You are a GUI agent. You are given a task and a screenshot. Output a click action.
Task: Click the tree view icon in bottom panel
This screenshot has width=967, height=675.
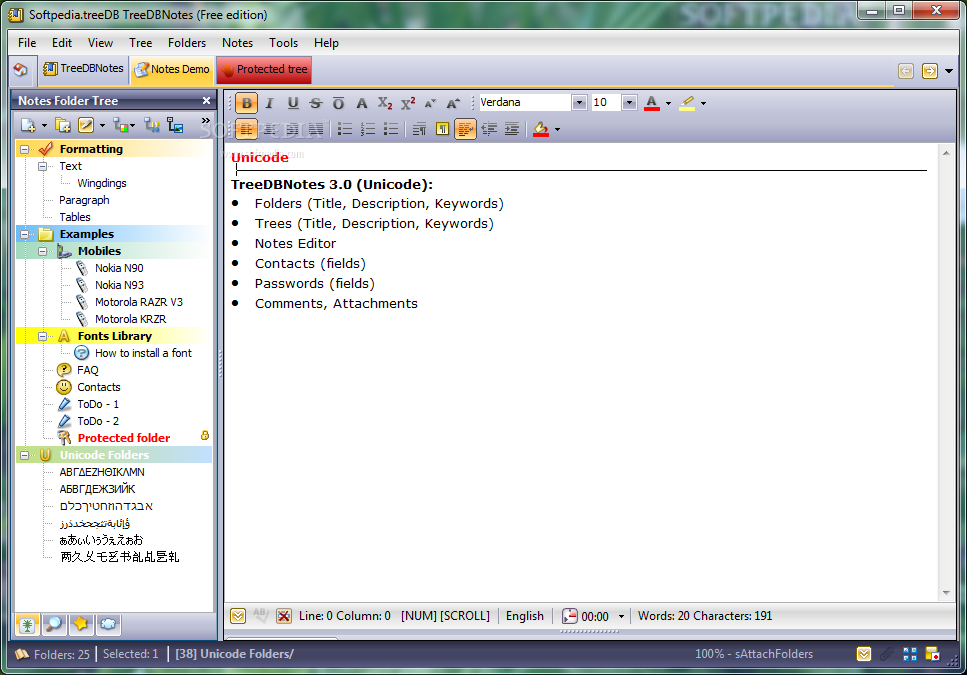[x=27, y=624]
